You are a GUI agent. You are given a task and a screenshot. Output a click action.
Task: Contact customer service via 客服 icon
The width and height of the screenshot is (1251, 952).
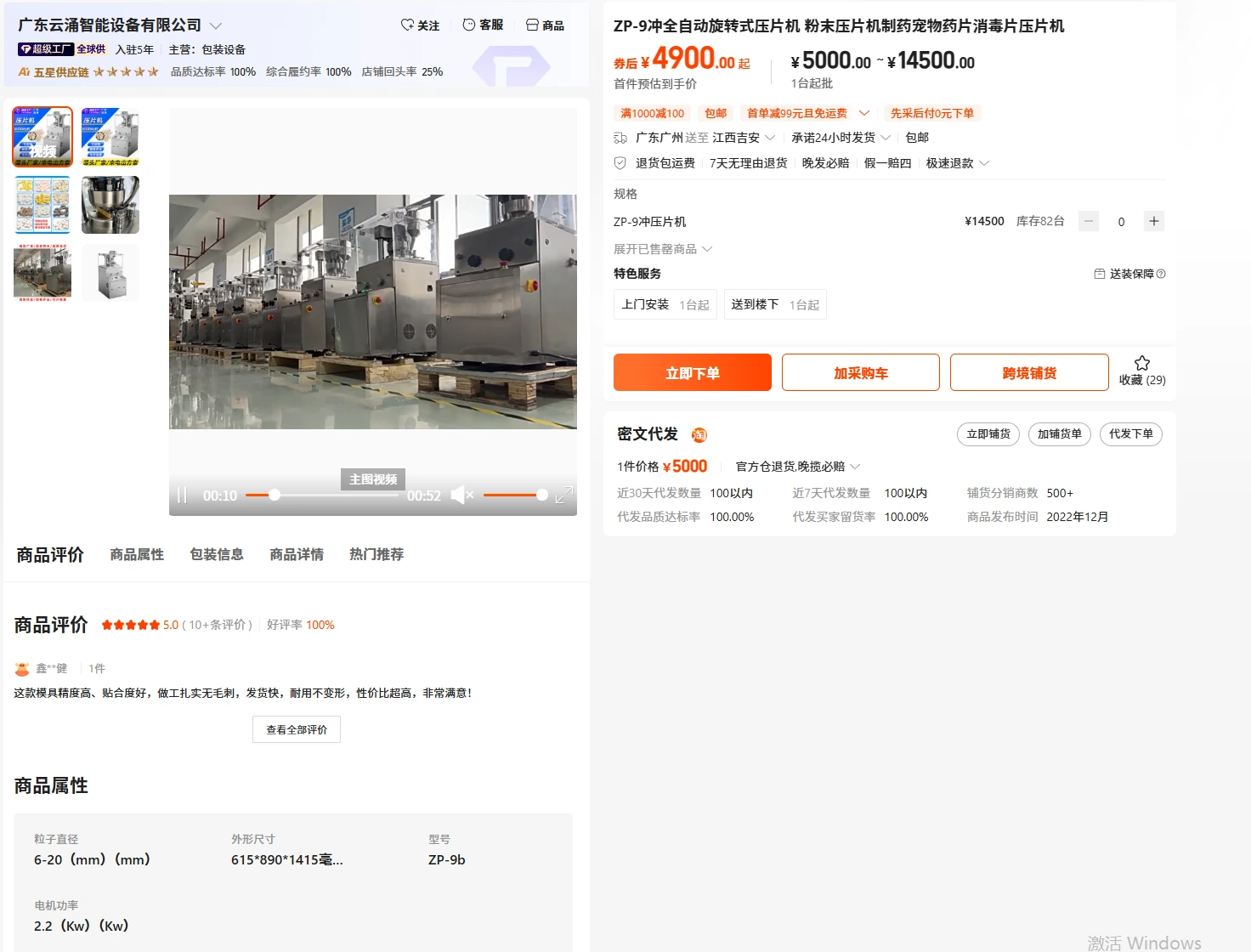[483, 25]
